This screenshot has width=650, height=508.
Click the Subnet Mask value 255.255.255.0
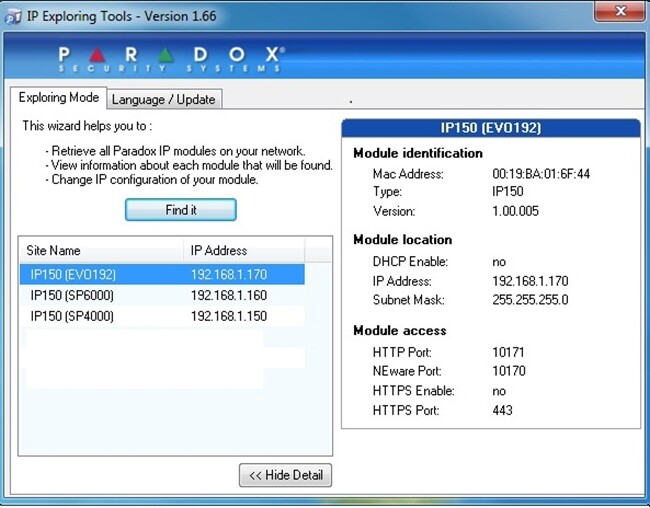click(x=530, y=300)
